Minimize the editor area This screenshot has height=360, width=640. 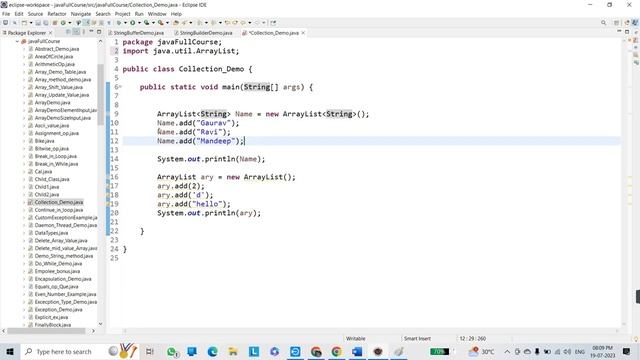click(619, 31)
